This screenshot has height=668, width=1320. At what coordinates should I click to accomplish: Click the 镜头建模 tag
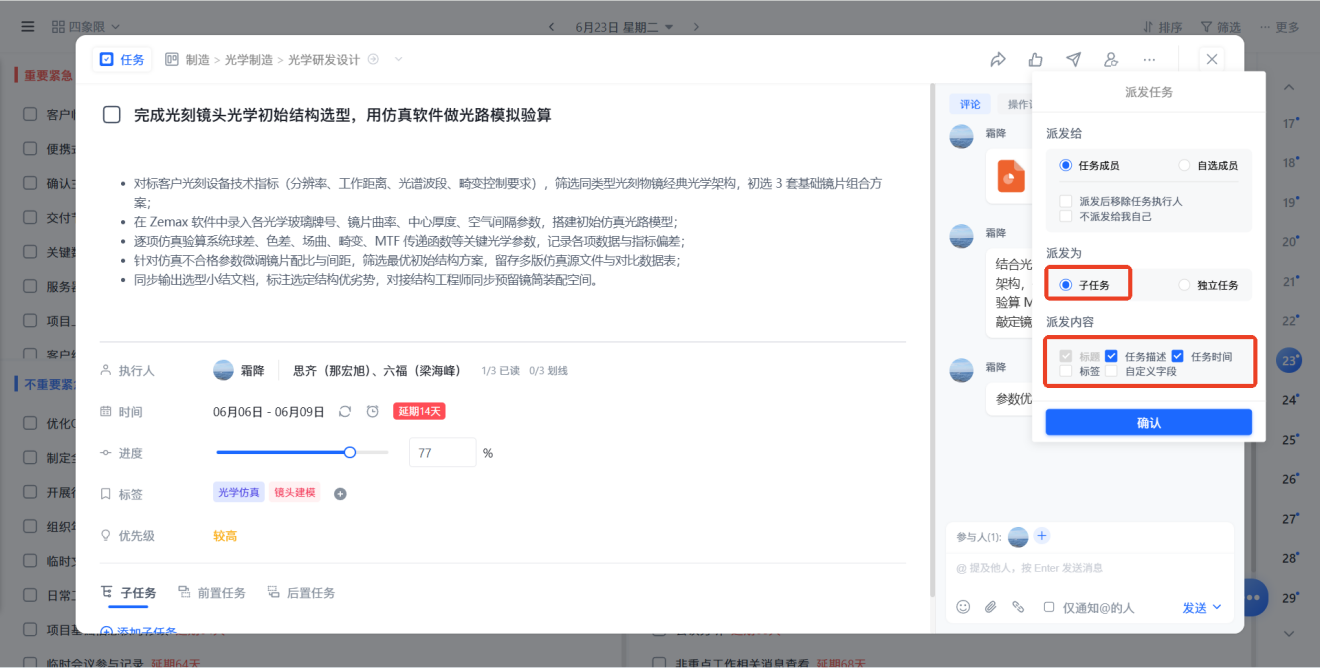point(295,492)
